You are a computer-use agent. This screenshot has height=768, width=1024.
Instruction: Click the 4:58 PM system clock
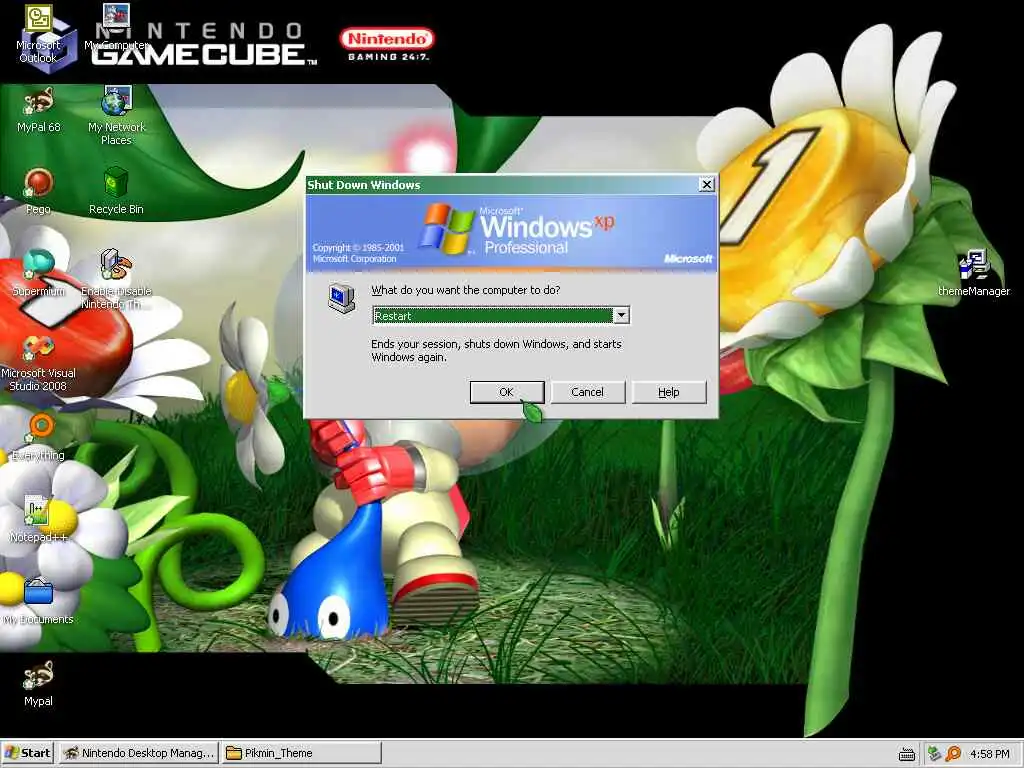[989, 754]
